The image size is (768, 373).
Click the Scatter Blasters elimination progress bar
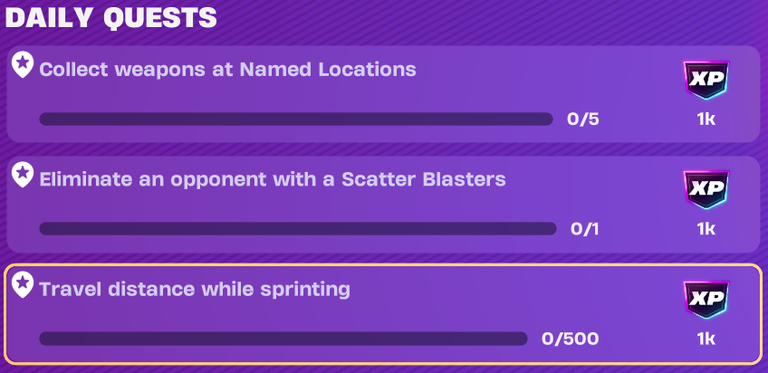tap(298, 229)
